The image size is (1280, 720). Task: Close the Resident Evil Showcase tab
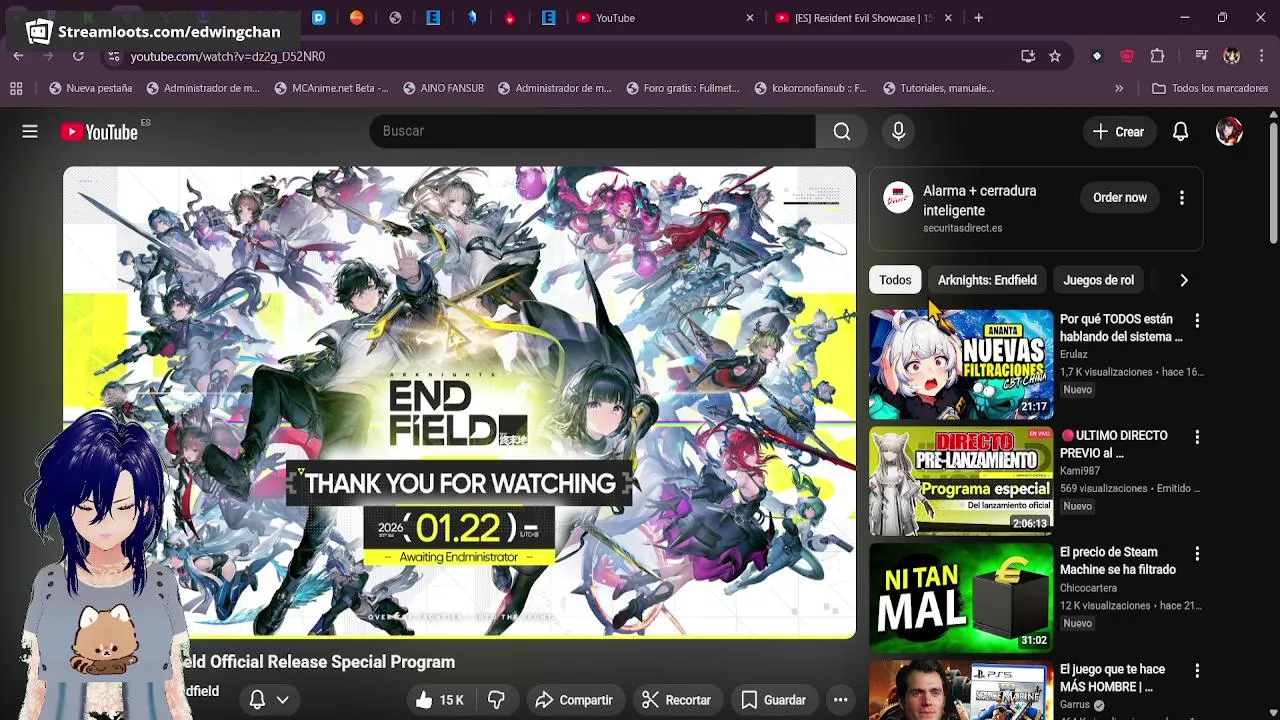pyautogui.click(x=948, y=18)
